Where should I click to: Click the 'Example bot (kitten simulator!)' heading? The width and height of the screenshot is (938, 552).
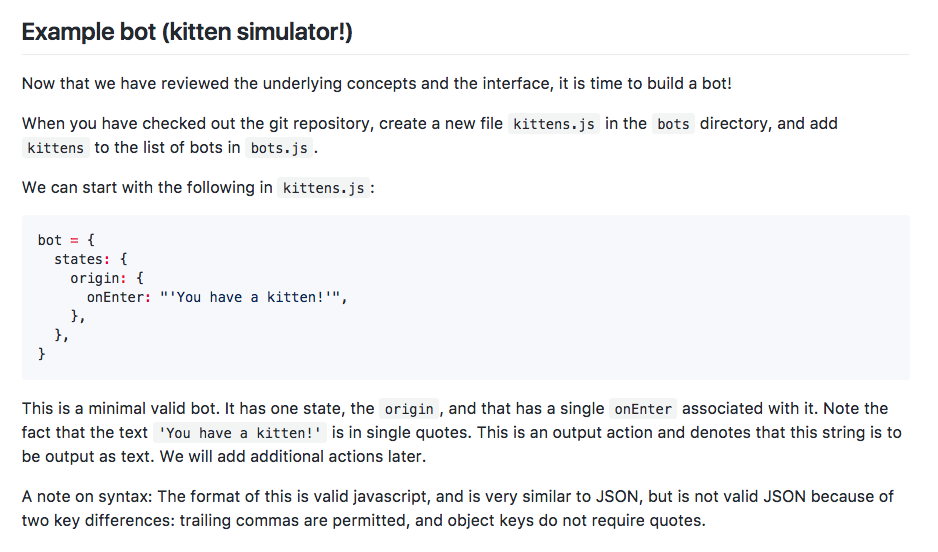coord(187,31)
